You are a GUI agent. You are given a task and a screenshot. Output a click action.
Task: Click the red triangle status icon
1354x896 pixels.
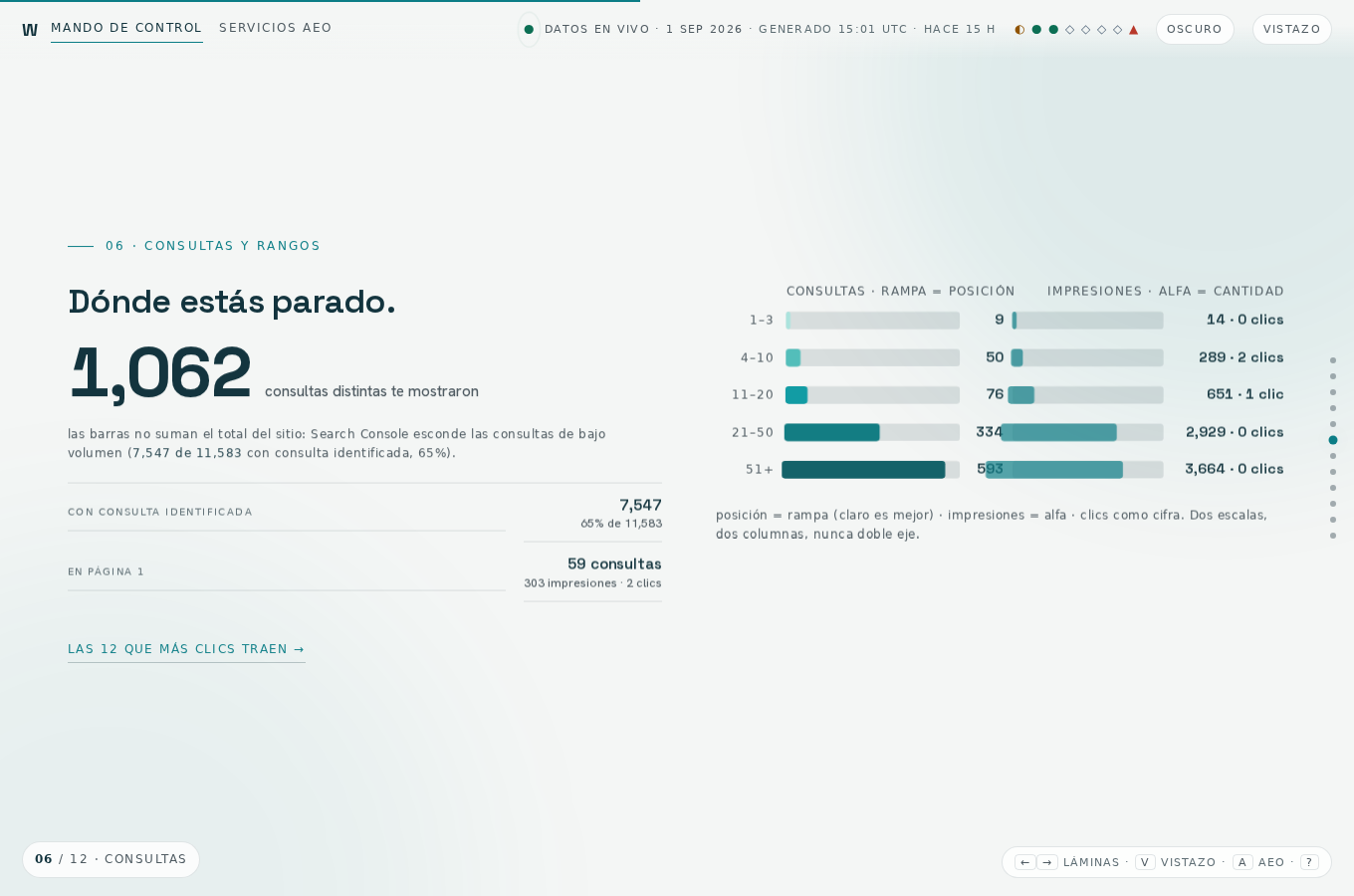pos(1133,30)
